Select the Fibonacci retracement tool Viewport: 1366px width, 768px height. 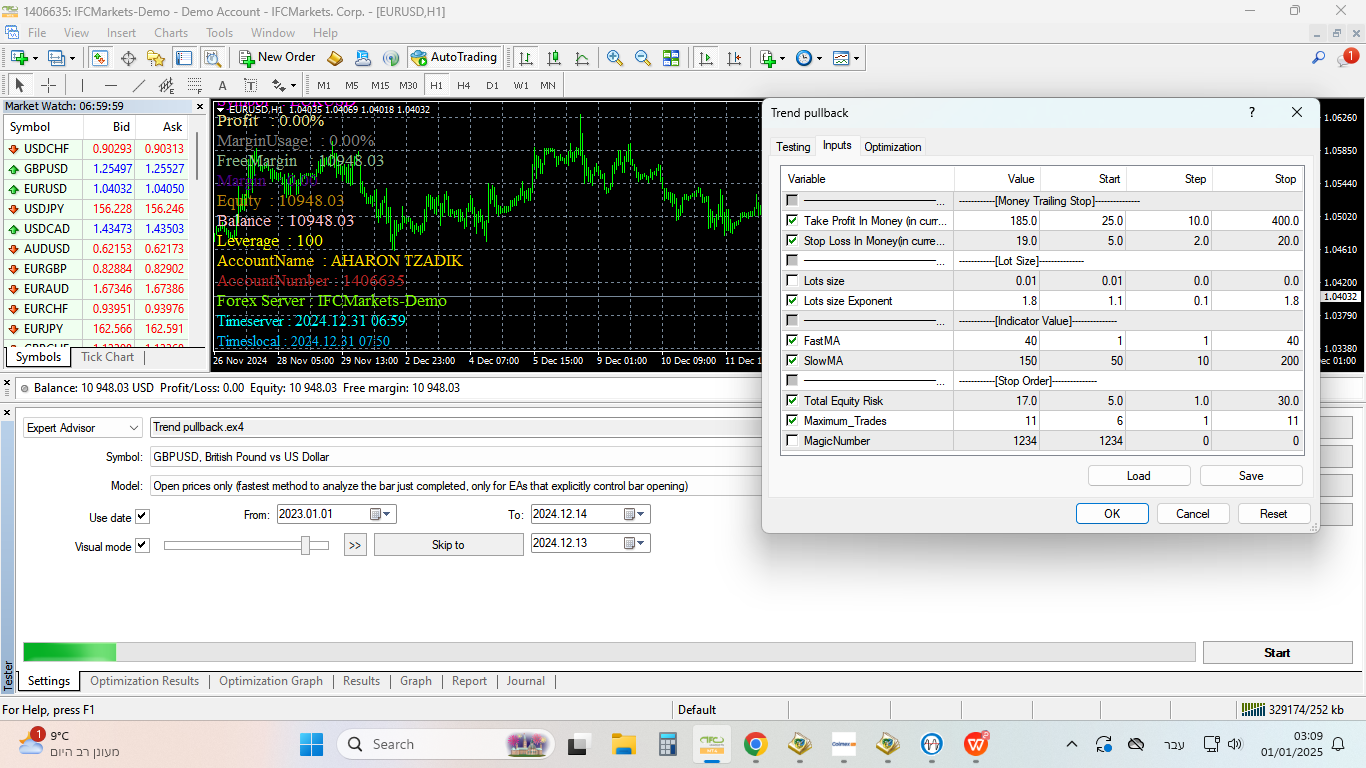(x=194, y=85)
